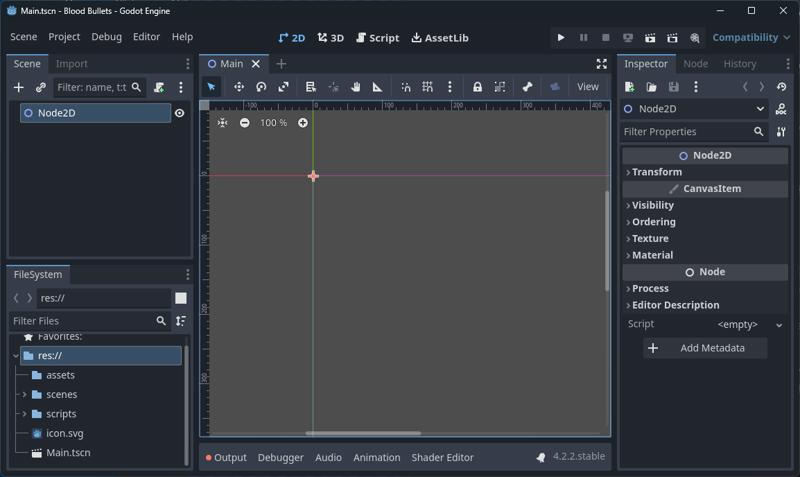The height and width of the screenshot is (477, 800).
Task: Open Inspector object history icon
Action: (782, 87)
